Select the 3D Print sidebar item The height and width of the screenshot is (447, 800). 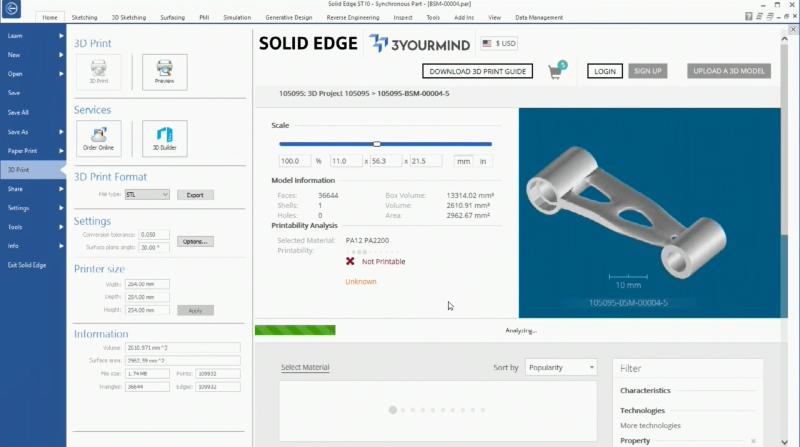33,169
